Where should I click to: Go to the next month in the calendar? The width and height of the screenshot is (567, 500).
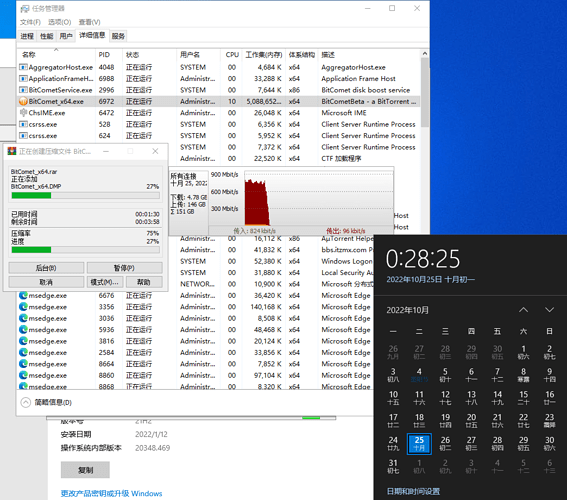coord(549,310)
